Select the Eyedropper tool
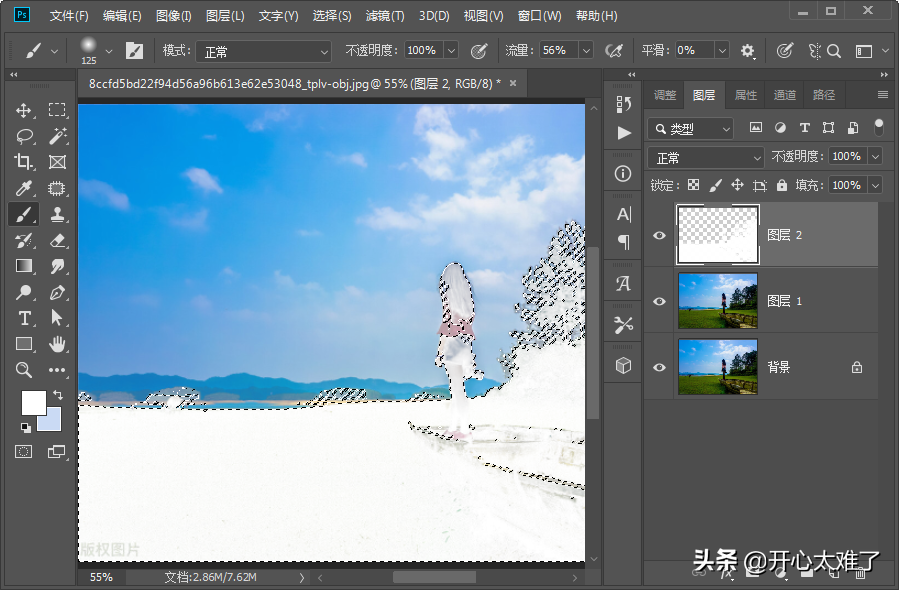The image size is (899, 590). point(24,188)
